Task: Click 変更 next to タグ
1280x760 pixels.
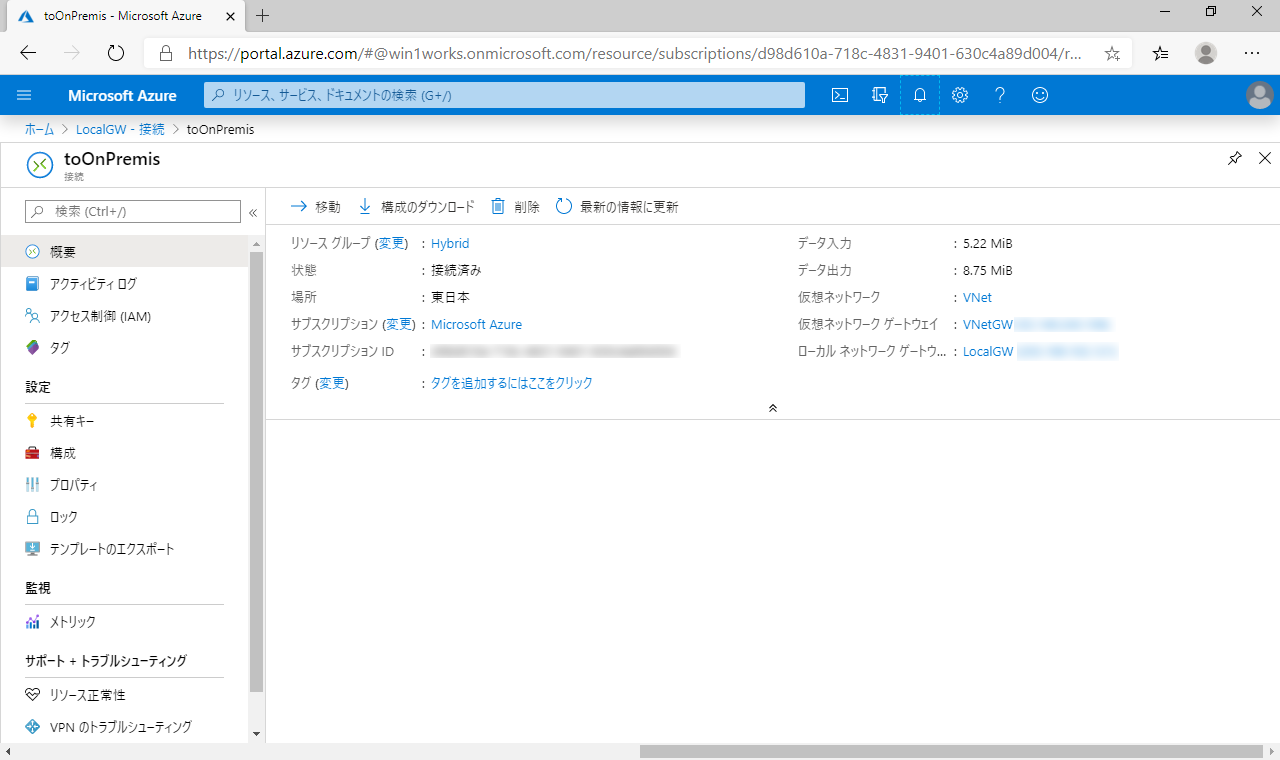Action: (x=331, y=383)
